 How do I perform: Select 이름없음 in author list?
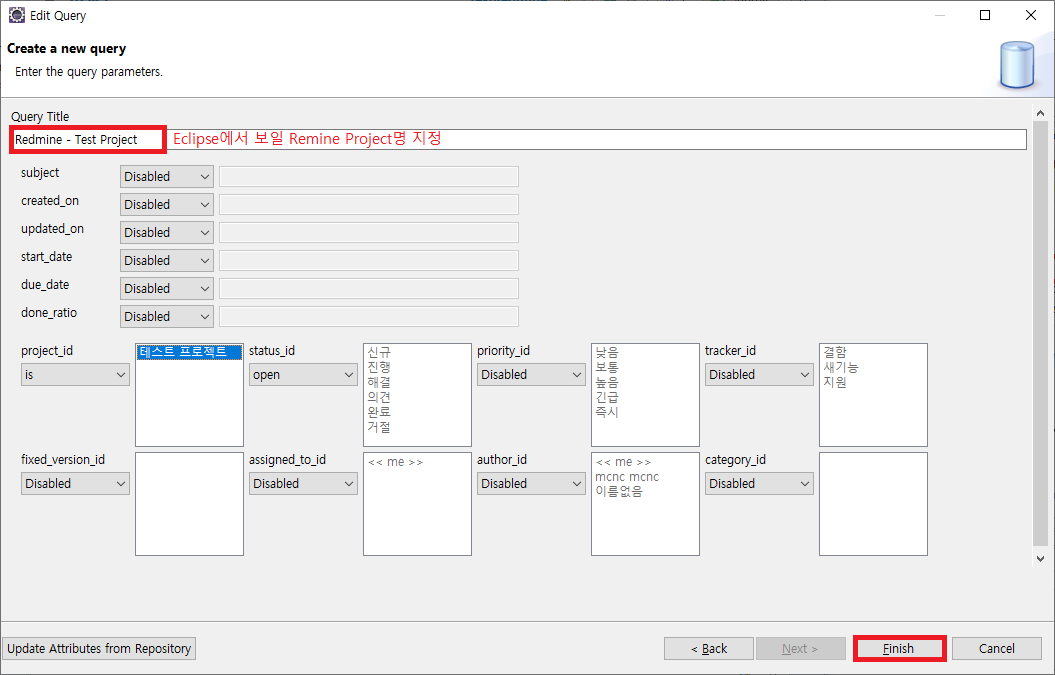click(619, 492)
